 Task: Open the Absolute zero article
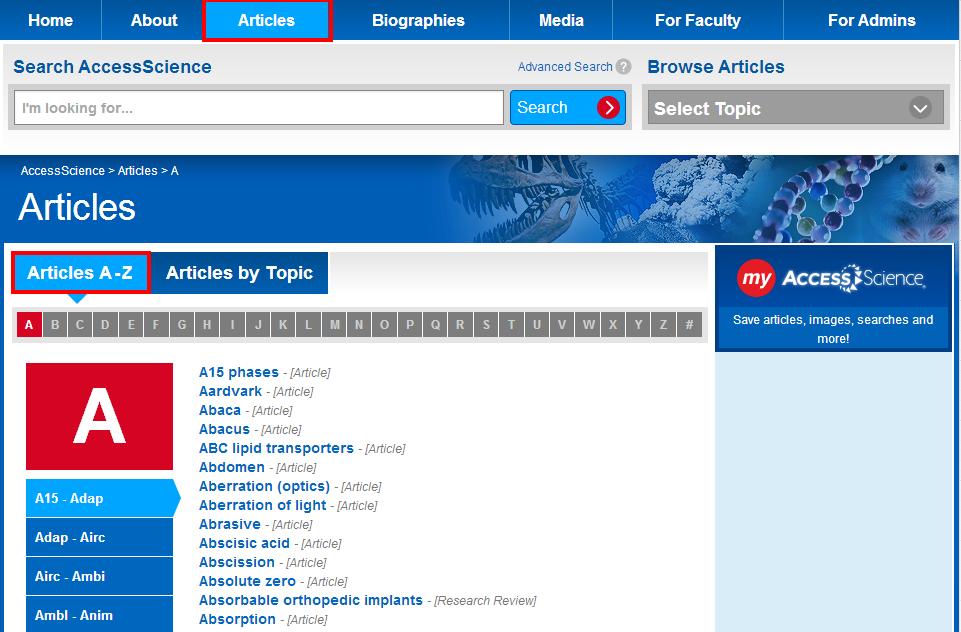(x=247, y=581)
